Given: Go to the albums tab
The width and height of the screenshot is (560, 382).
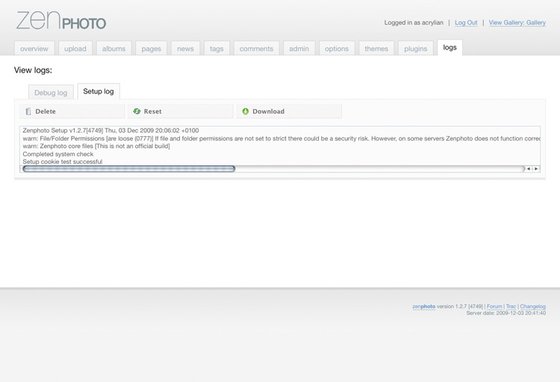Looking at the screenshot, I should 114,49.
